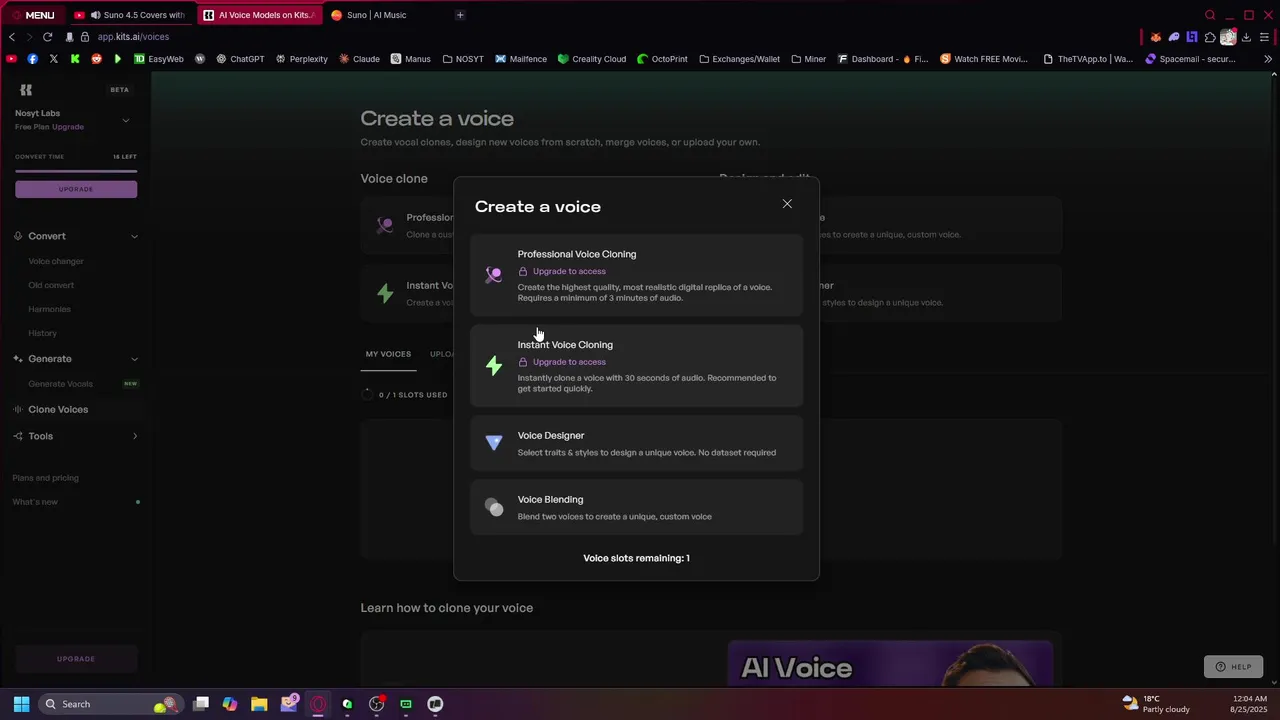
Task: Click the Opera browser taskbar icon
Action: pos(318,704)
